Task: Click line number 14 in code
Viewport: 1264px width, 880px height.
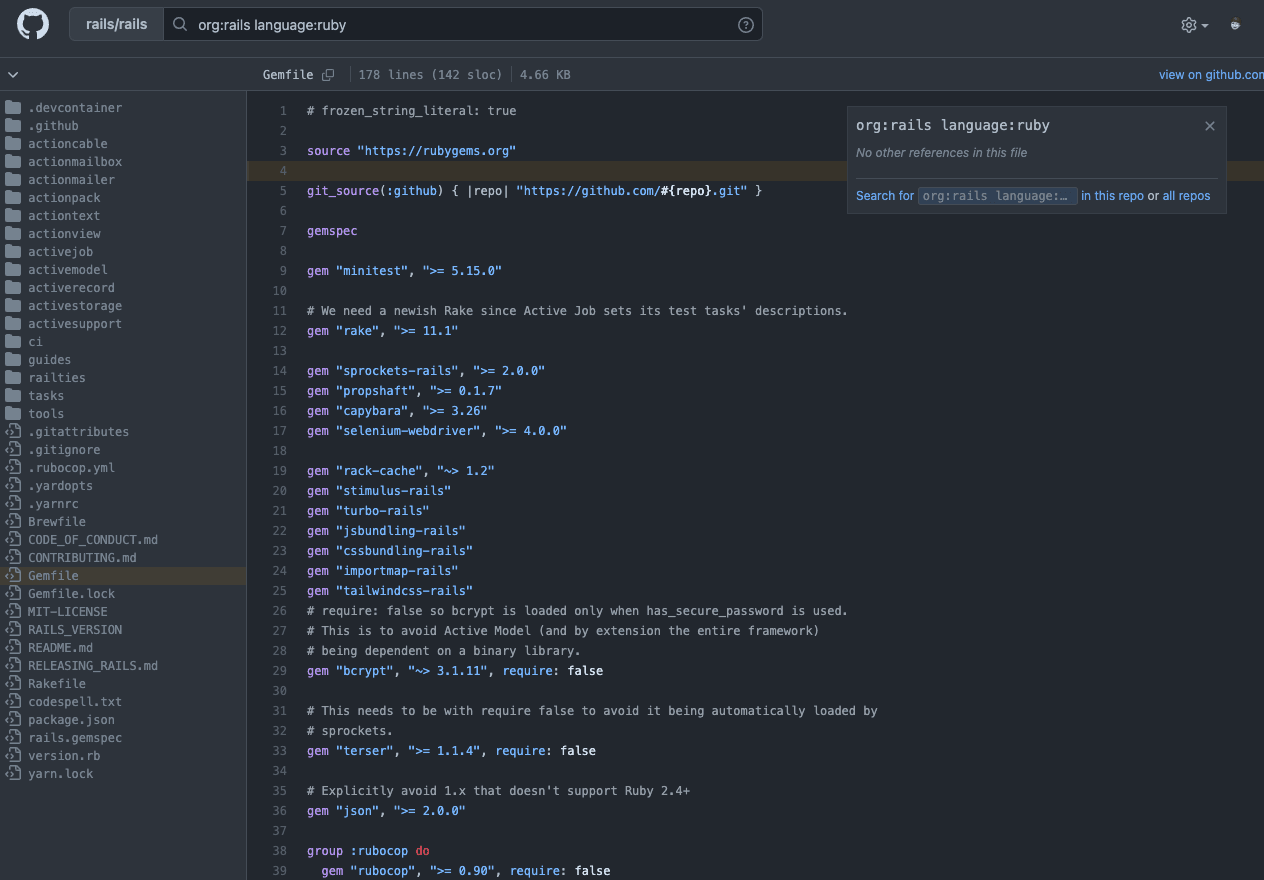Action: point(279,371)
